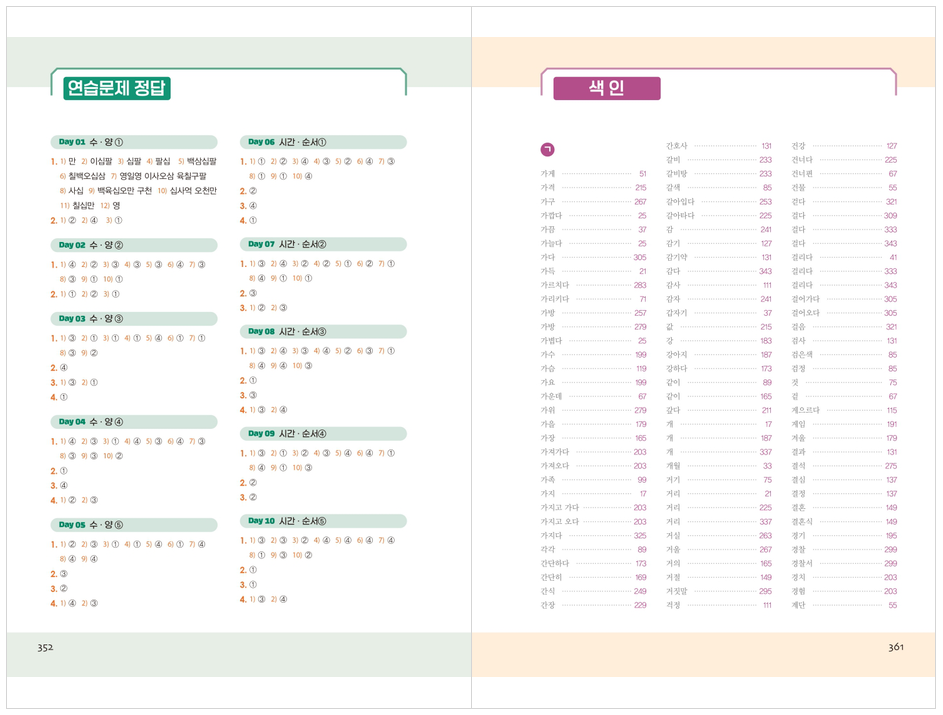Click the index entry 걸어오다
This screenshot has height=715, width=943.
[844, 313]
